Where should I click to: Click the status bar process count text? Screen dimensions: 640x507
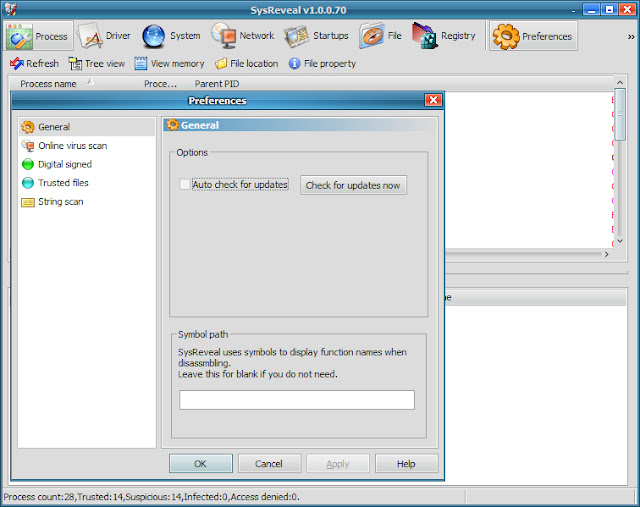coord(151,497)
